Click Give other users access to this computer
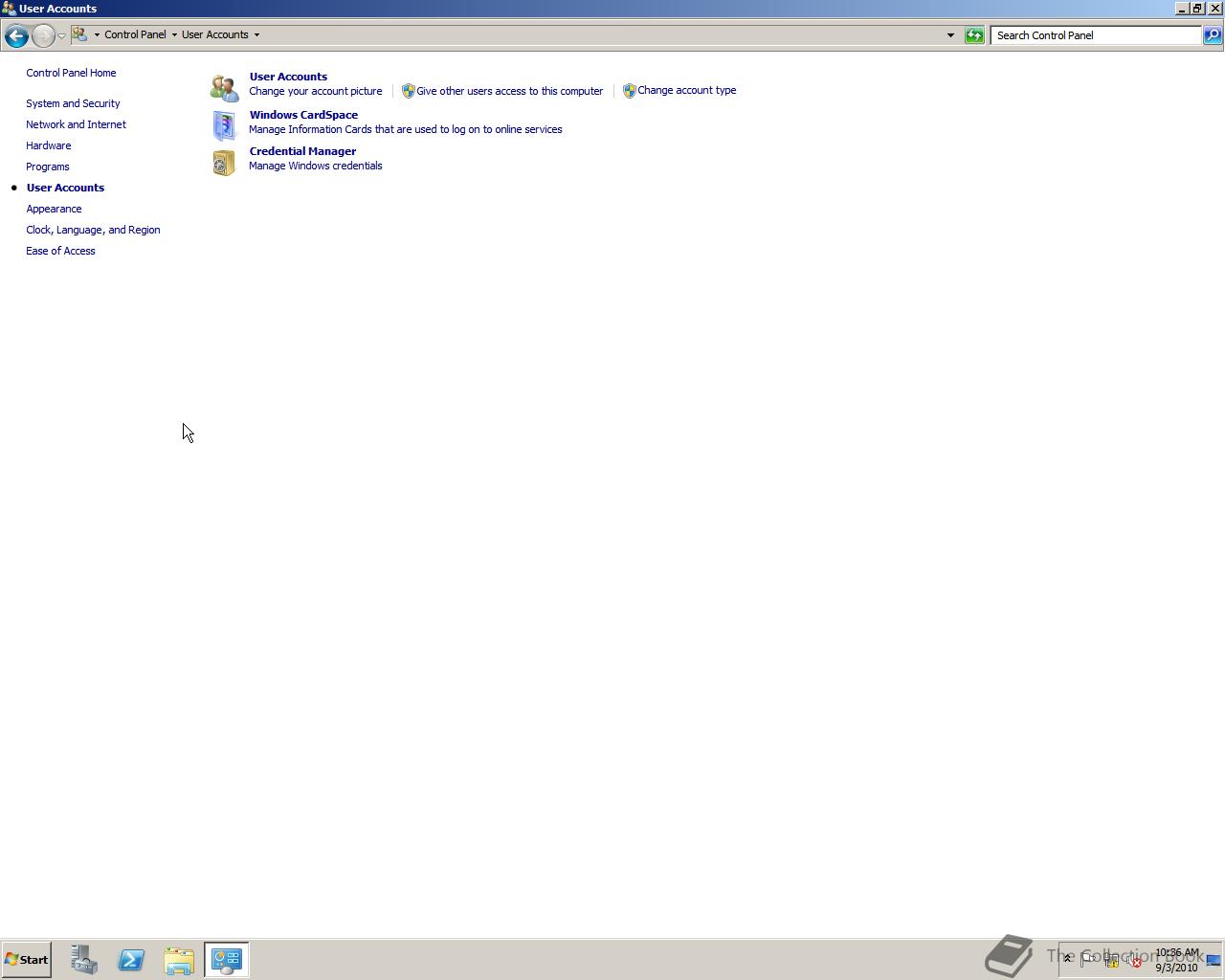Image resolution: width=1225 pixels, height=980 pixels. [509, 91]
